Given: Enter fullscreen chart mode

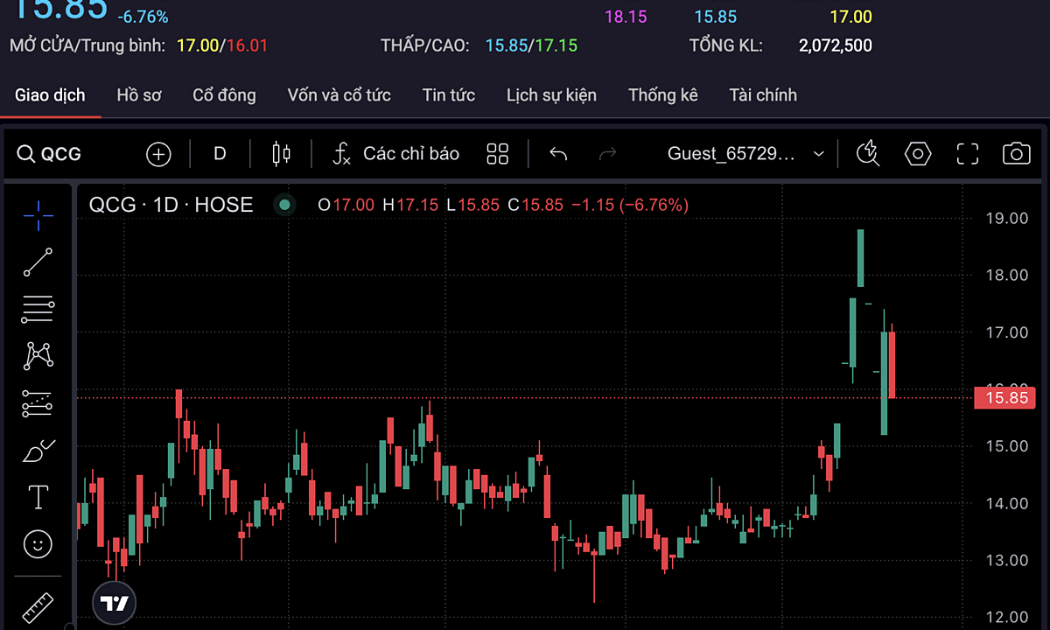Looking at the screenshot, I should coord(967,154).
